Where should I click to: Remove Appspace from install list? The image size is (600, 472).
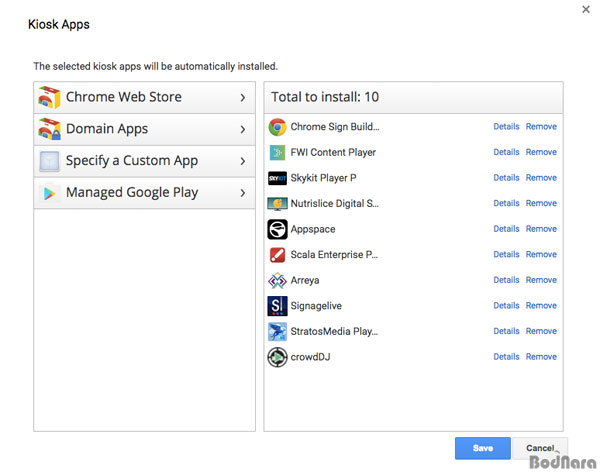pos(541,229)
